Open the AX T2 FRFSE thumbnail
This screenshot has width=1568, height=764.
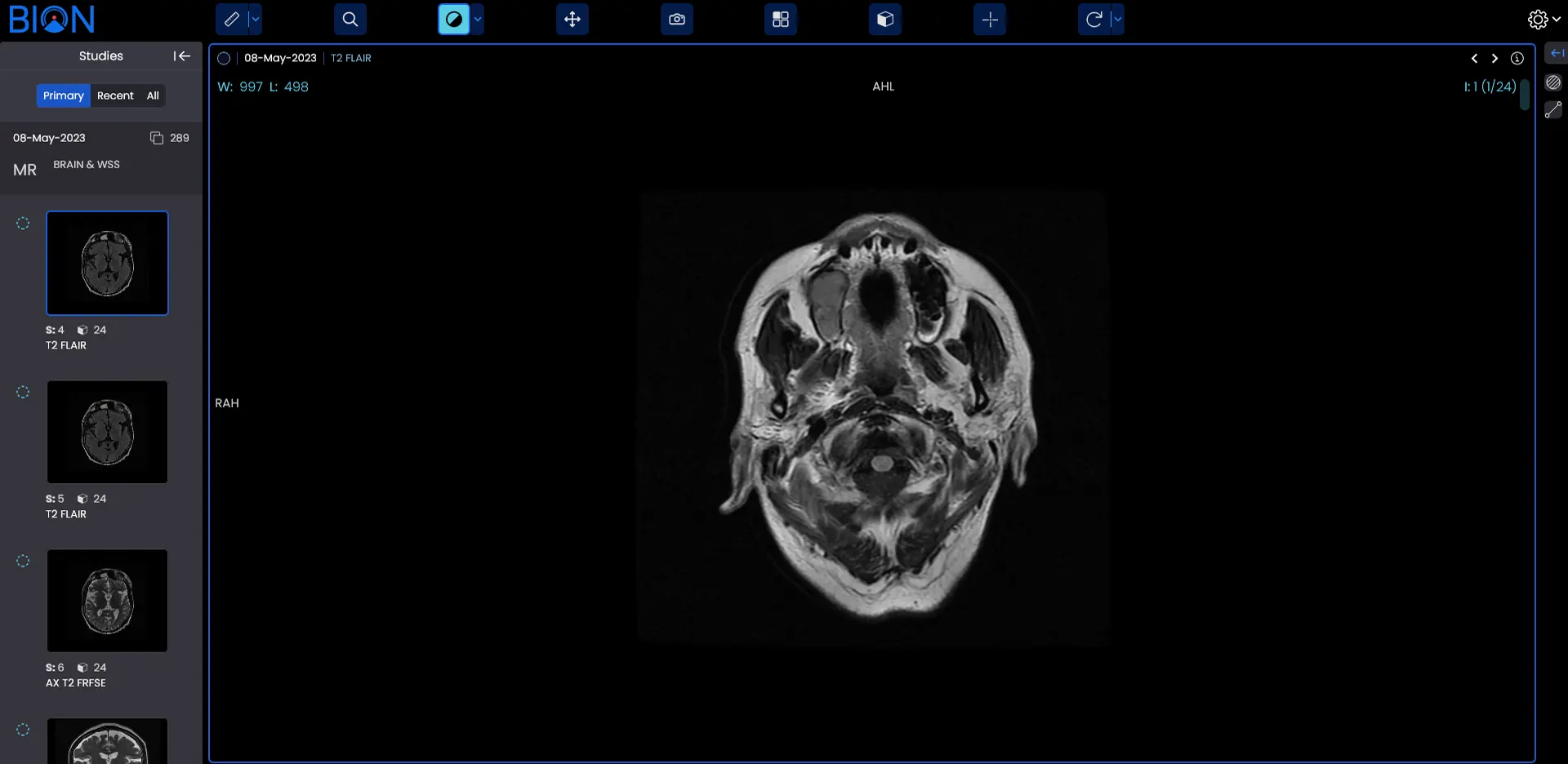pyautogui.click(x=107, y=601)
